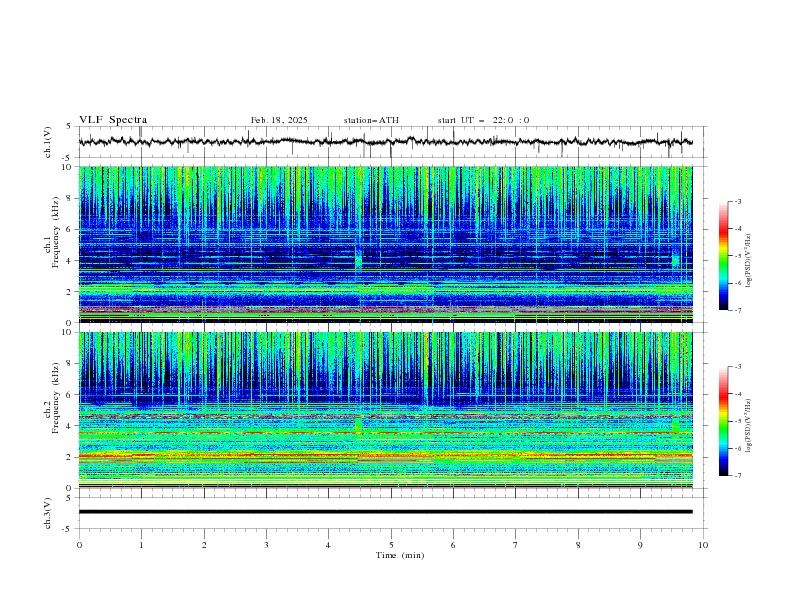Click the time axis tick label "8"

[578, 545]
